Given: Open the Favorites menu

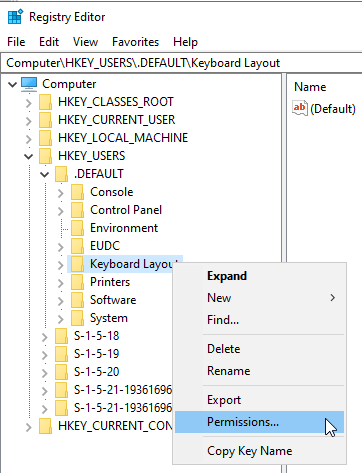Looking at the screenshot, I should (135, 42).
